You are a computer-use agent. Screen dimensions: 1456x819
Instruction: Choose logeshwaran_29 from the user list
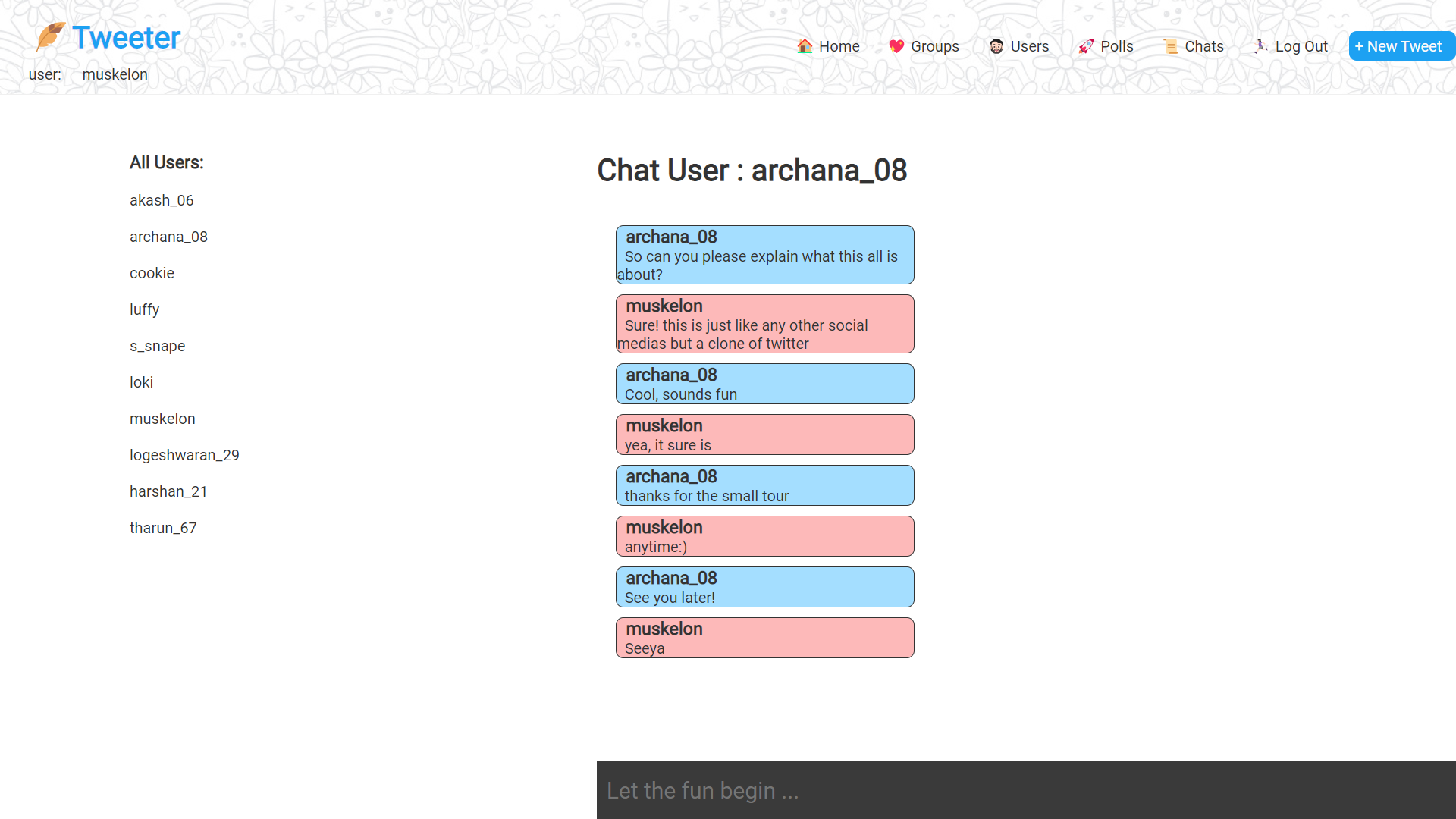click(184, 455)
